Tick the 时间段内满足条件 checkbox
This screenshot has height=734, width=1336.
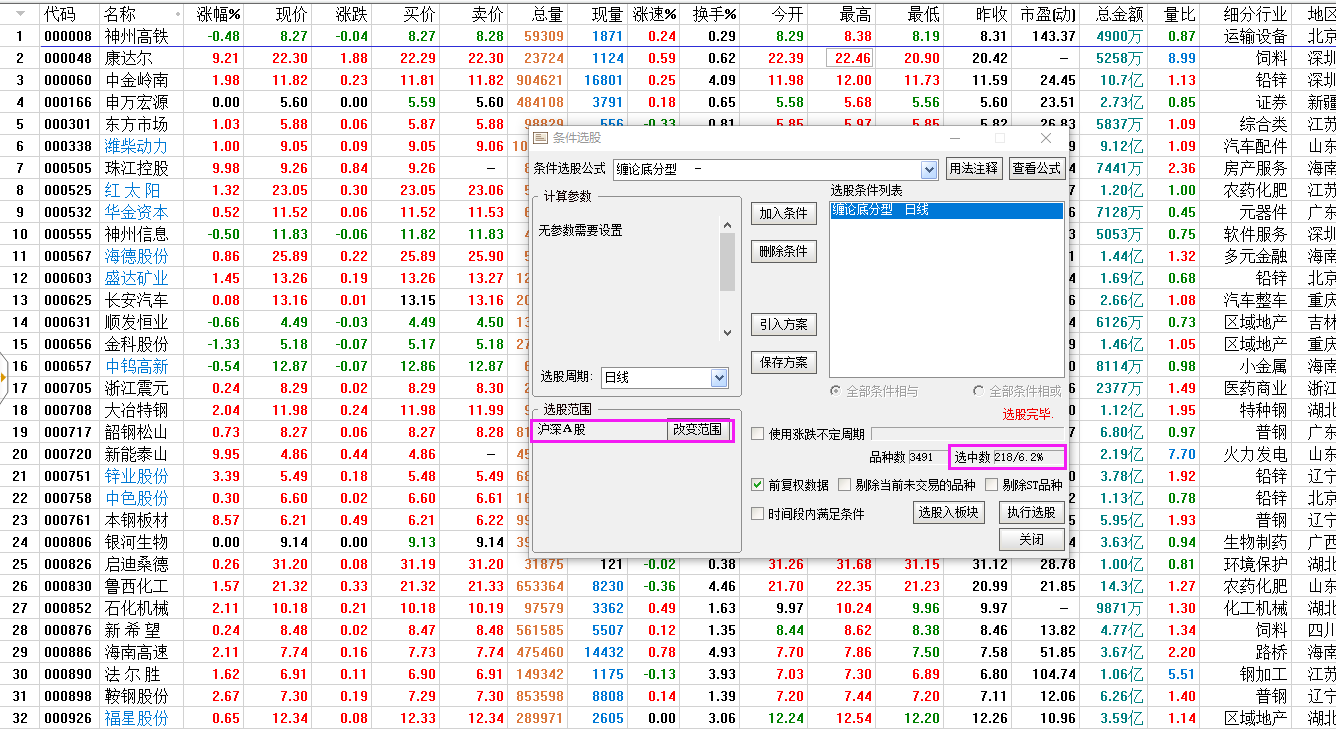pos(758,514)
